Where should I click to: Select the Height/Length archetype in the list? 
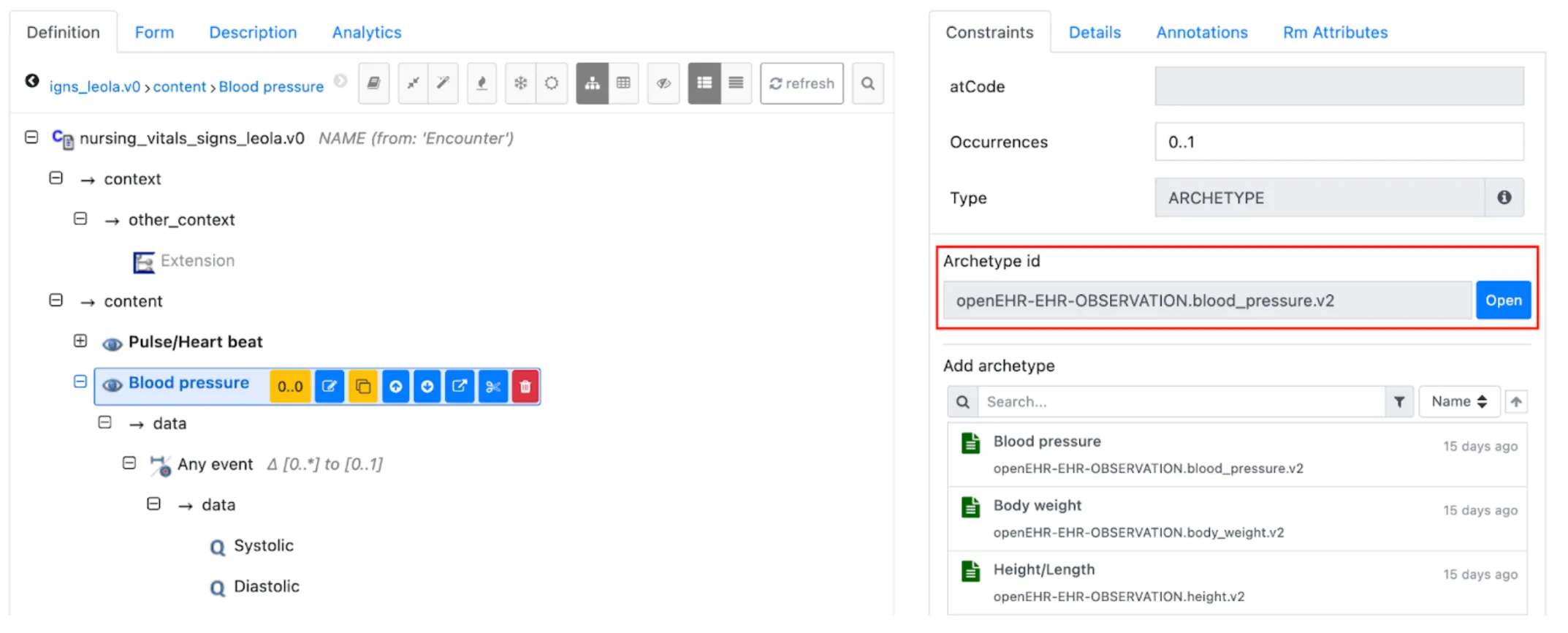coord(1237,583)
